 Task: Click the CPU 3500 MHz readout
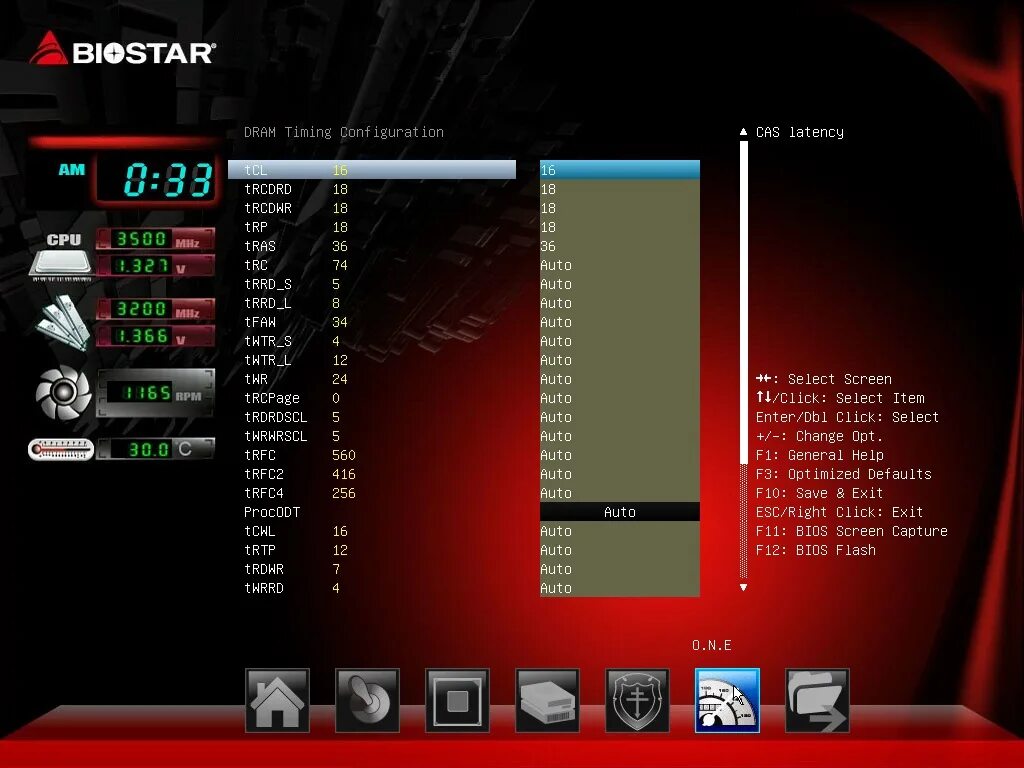(x=155, y=239)
